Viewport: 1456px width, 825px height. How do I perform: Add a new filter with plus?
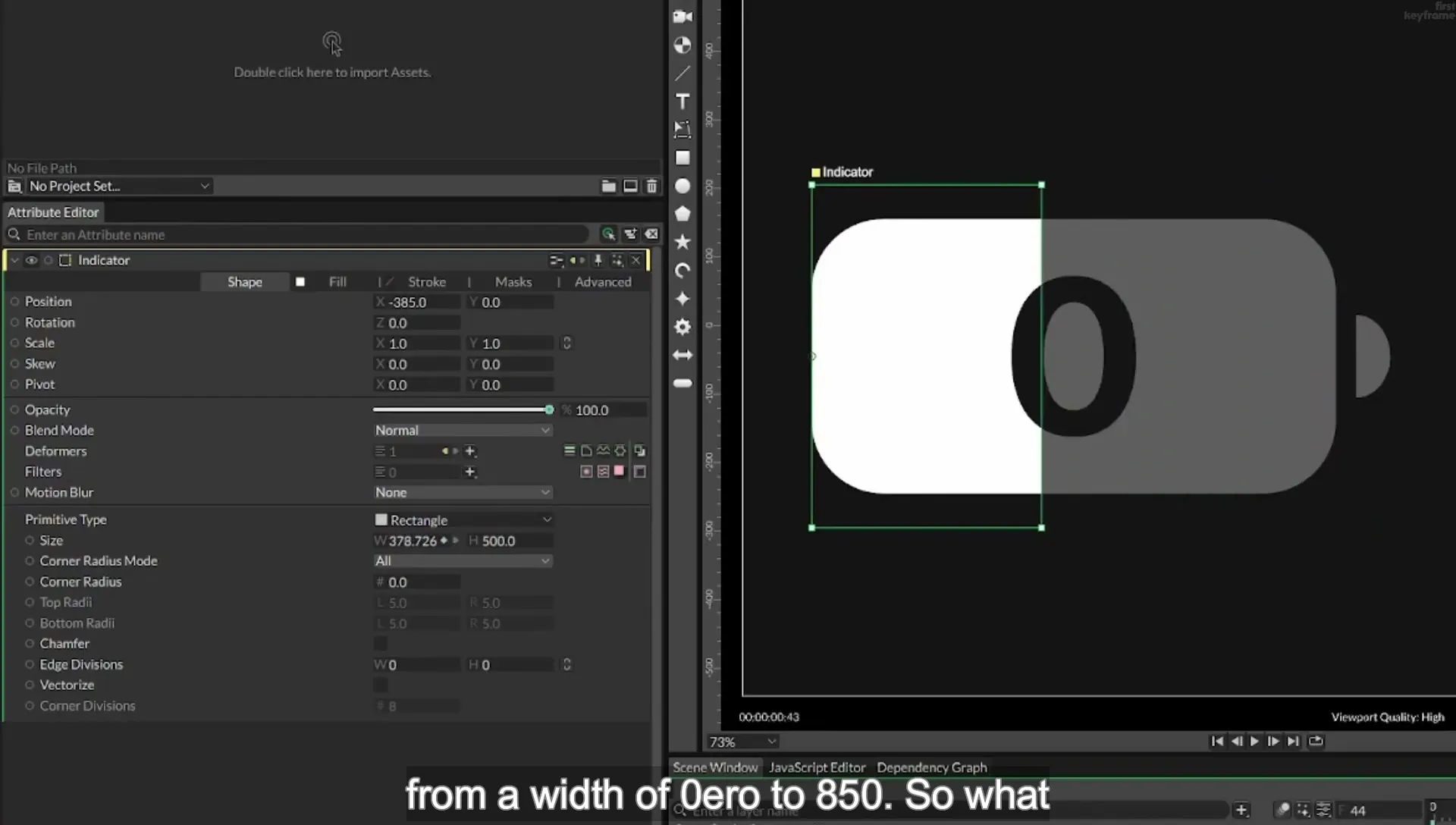[470, 472]
